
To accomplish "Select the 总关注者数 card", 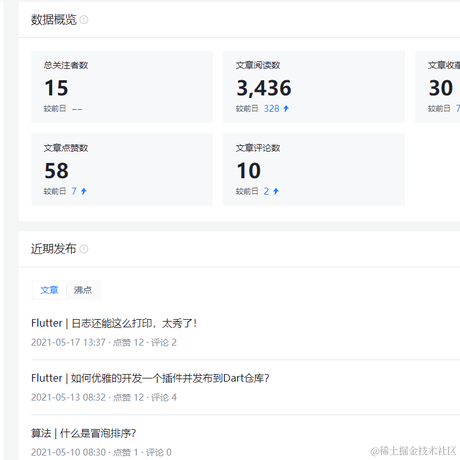I will pyautogui.click(x=122, y=87).
